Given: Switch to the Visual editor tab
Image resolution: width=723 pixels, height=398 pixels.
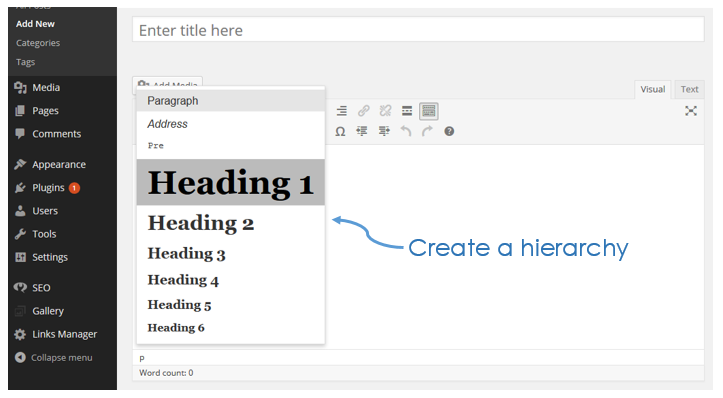Looking at the screenshot, I should 652,89.
